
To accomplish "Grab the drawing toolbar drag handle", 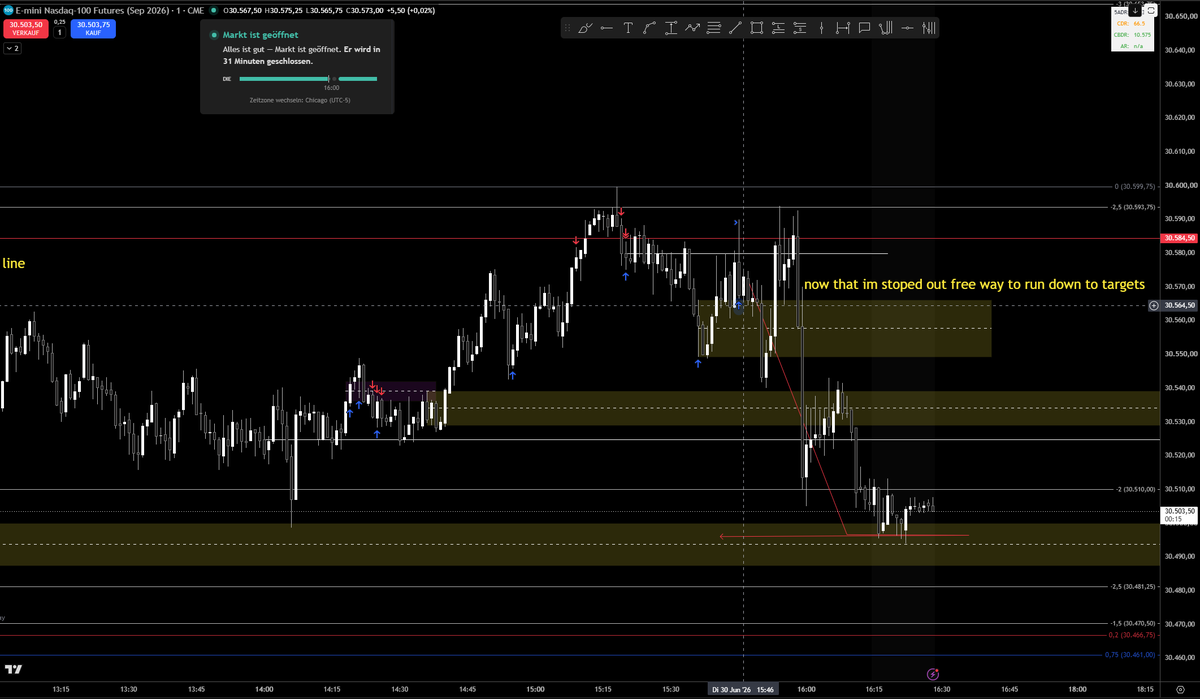I will tap(567, 28).
